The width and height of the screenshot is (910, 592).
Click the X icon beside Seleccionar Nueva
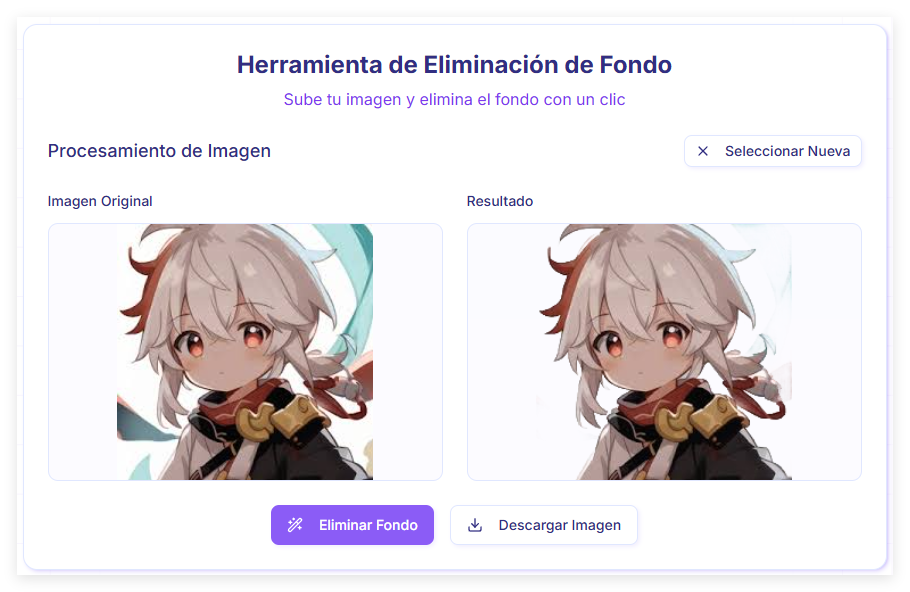click(x=702, y=151)
